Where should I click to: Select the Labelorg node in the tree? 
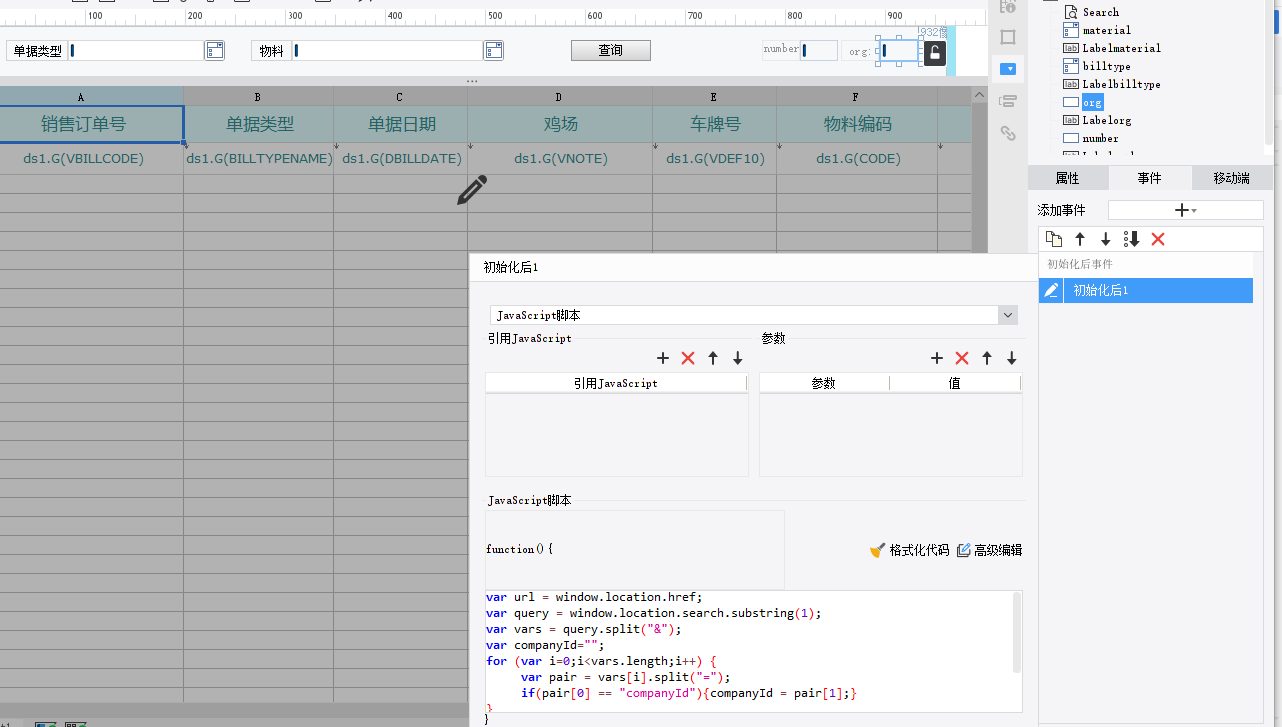click(1106, 120)
